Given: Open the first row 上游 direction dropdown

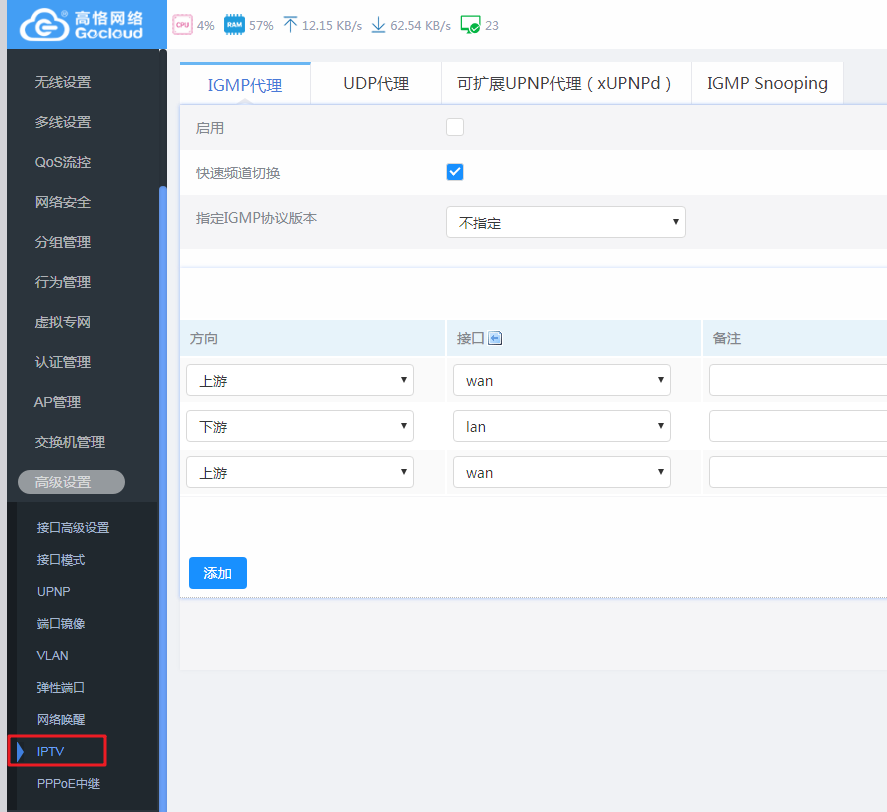Looking at the screenshot, I should 300,380.
